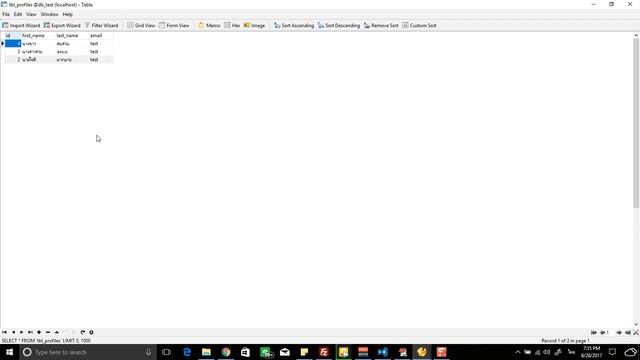Click Remove Sort

(x=381, y=25)
